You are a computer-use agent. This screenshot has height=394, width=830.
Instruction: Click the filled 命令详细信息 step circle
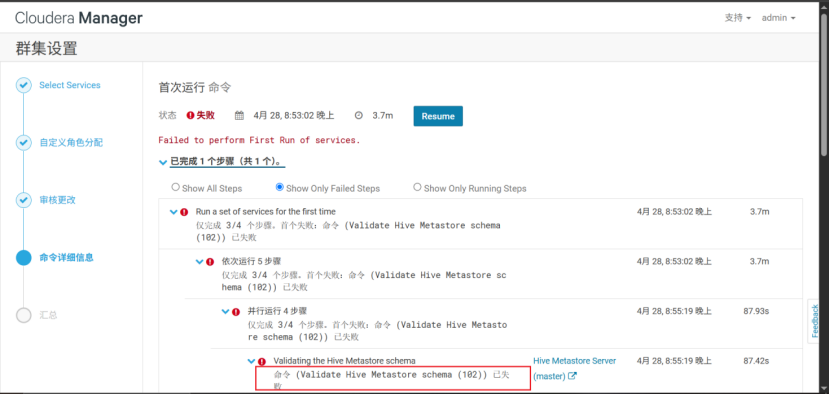coord(24,258)
